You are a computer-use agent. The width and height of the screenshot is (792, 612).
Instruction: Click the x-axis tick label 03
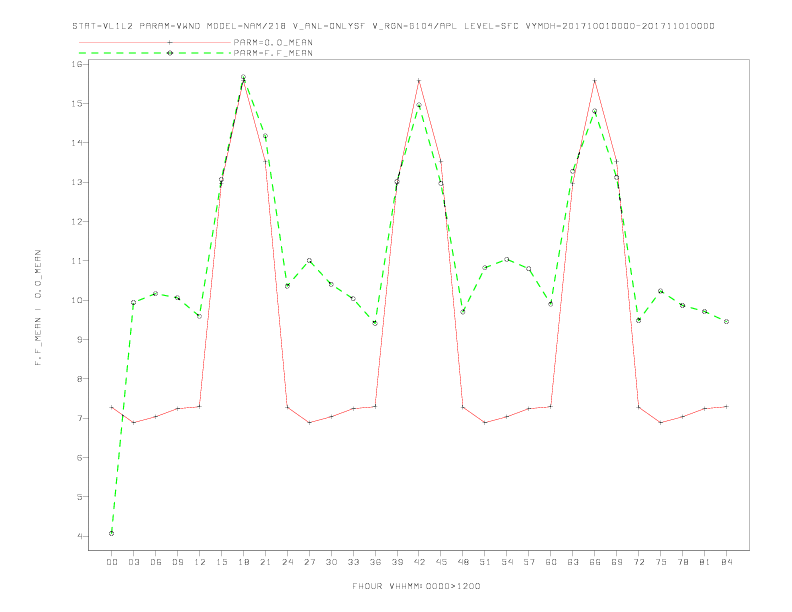point(133,562)
